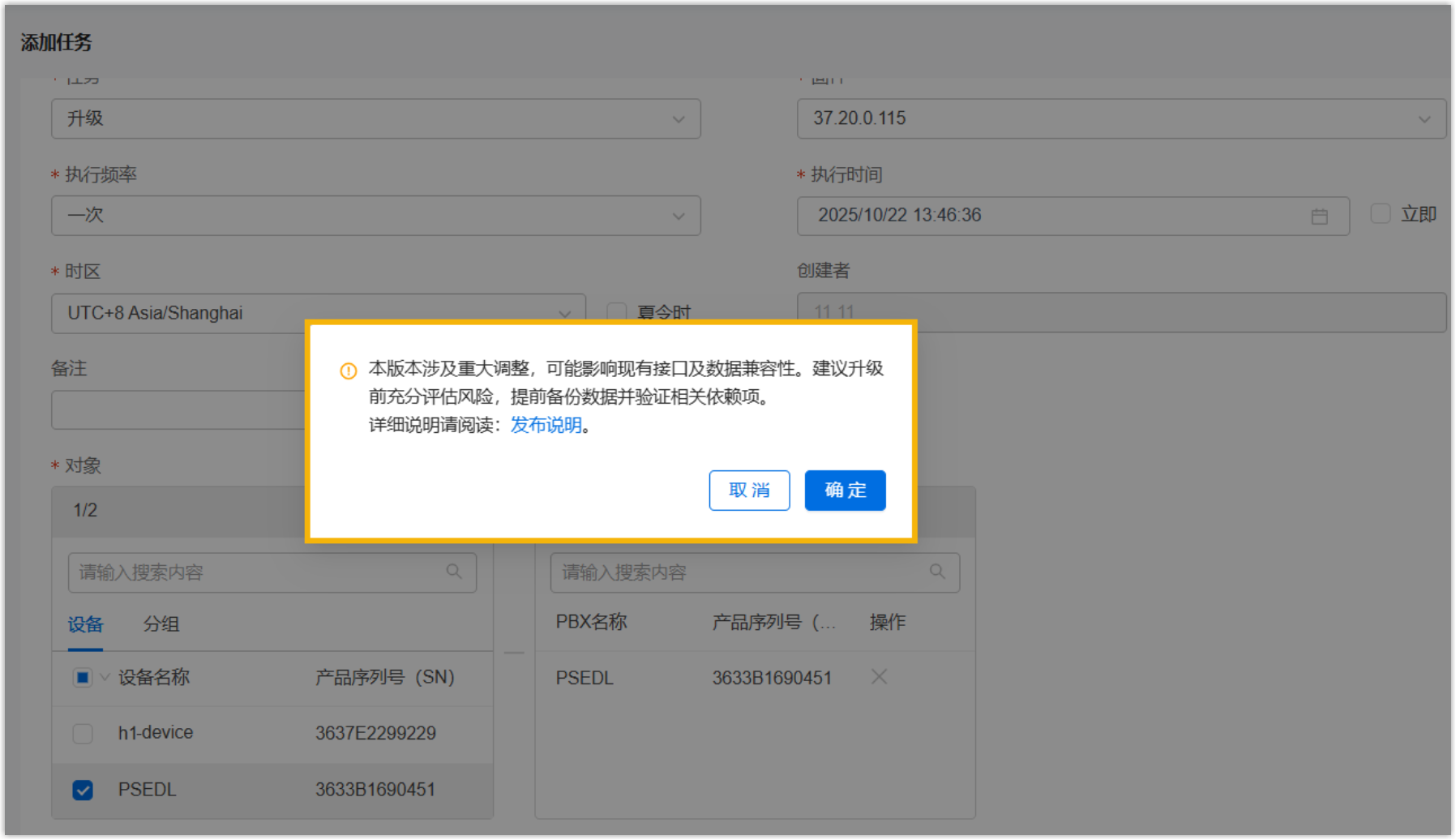Click the orange warning icon in dialog
The width and height of the screenshot is (1456, 840).
[349, 371]
